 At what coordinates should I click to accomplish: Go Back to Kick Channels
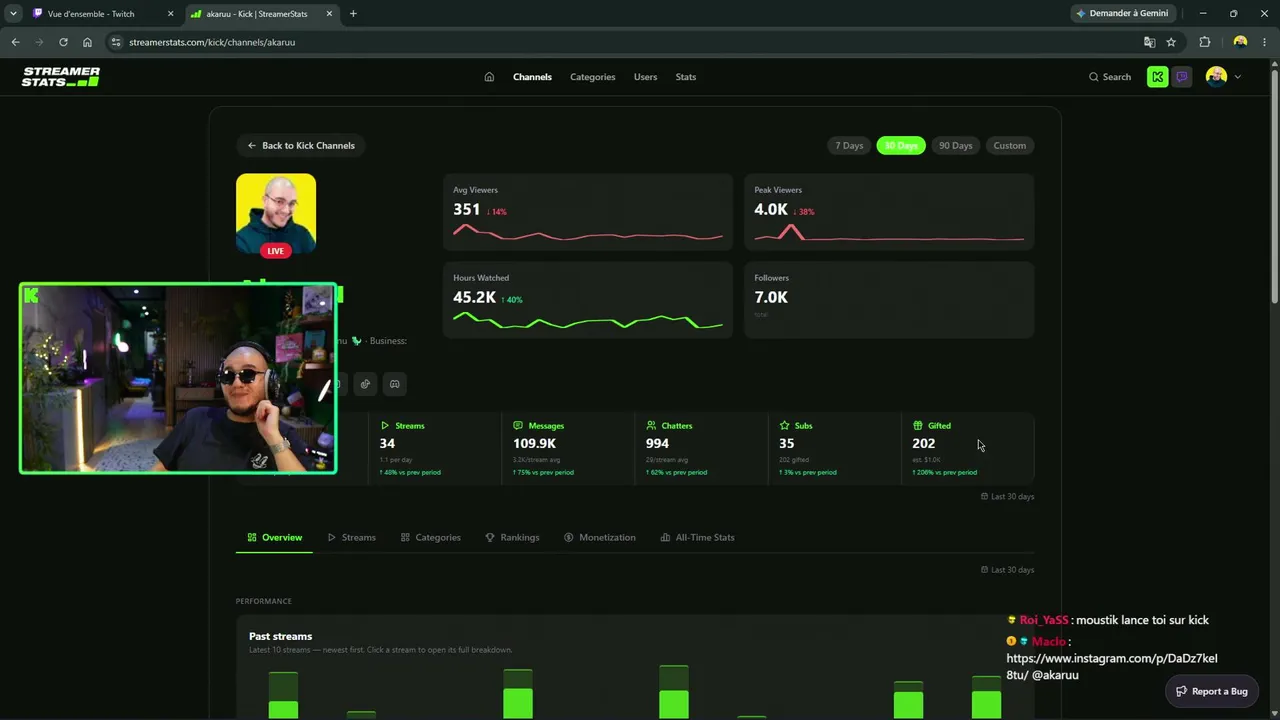pyautogui.click(x=301, y=146)
